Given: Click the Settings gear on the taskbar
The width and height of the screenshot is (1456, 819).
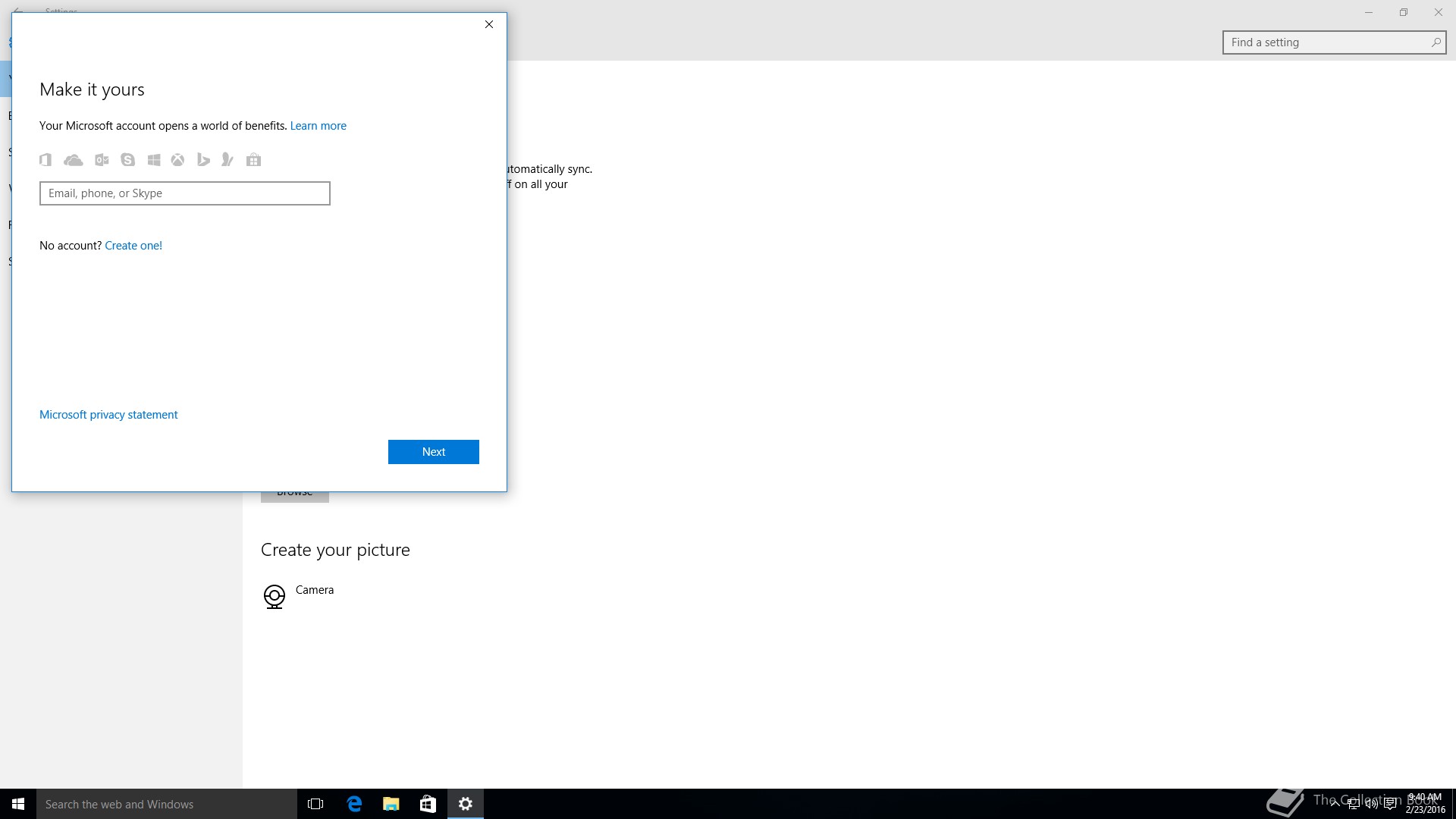Looking at the screenshot, I should (466, 804).
